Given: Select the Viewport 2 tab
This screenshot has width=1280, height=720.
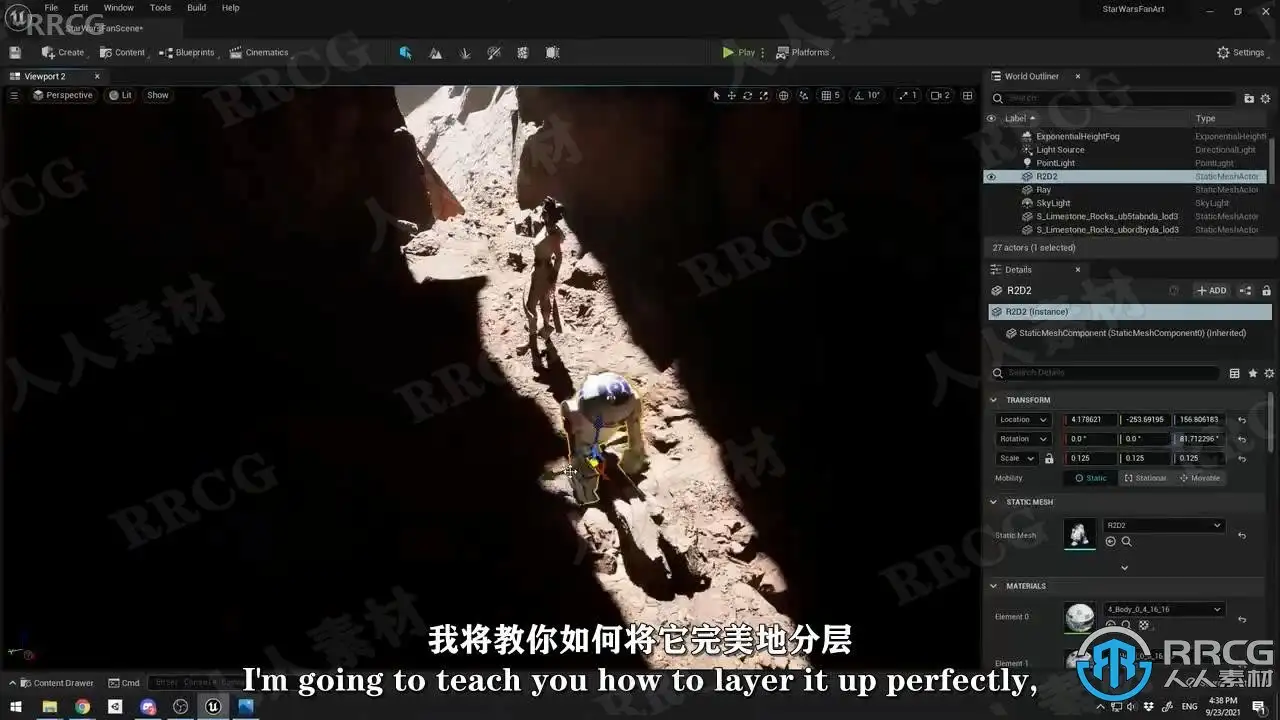Looking at the screenshot, I should pos(45,76).
